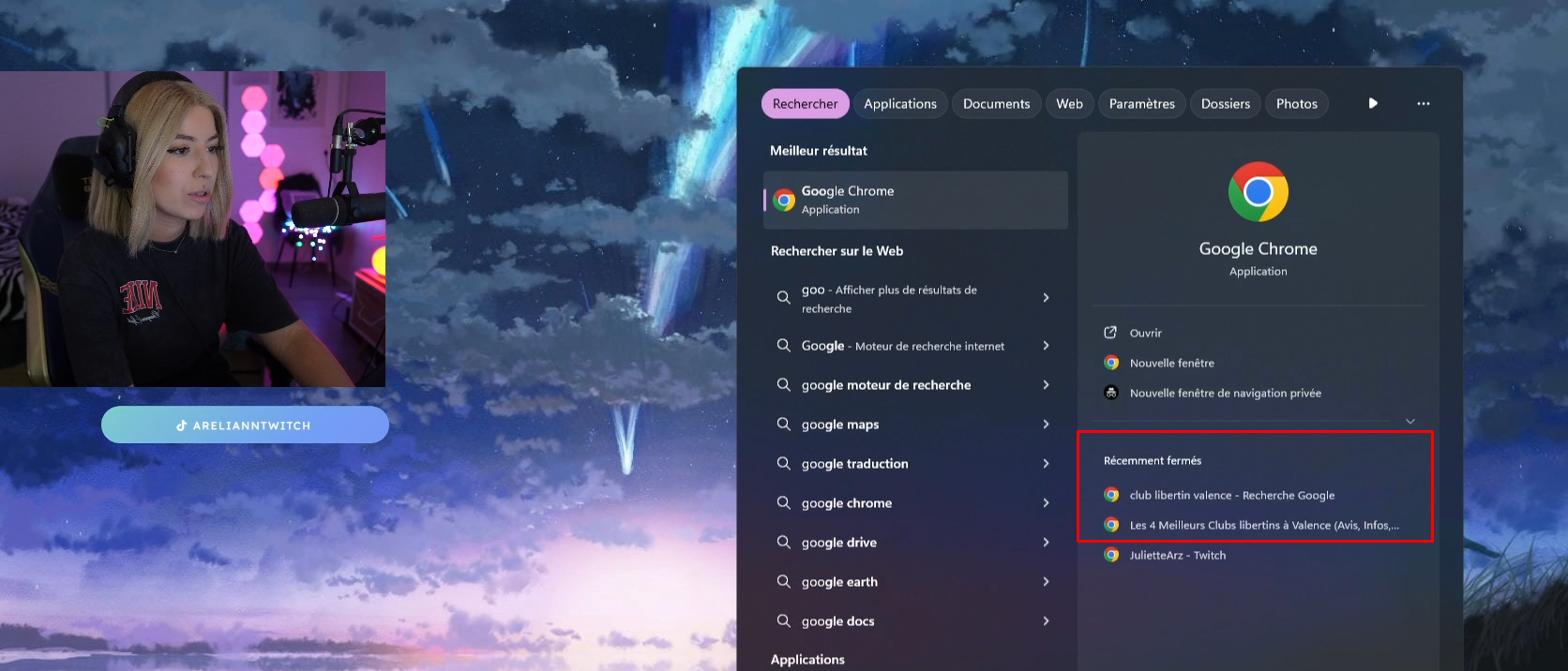Expand chevron for 'google moteur de recherche'

[1046, 385]
